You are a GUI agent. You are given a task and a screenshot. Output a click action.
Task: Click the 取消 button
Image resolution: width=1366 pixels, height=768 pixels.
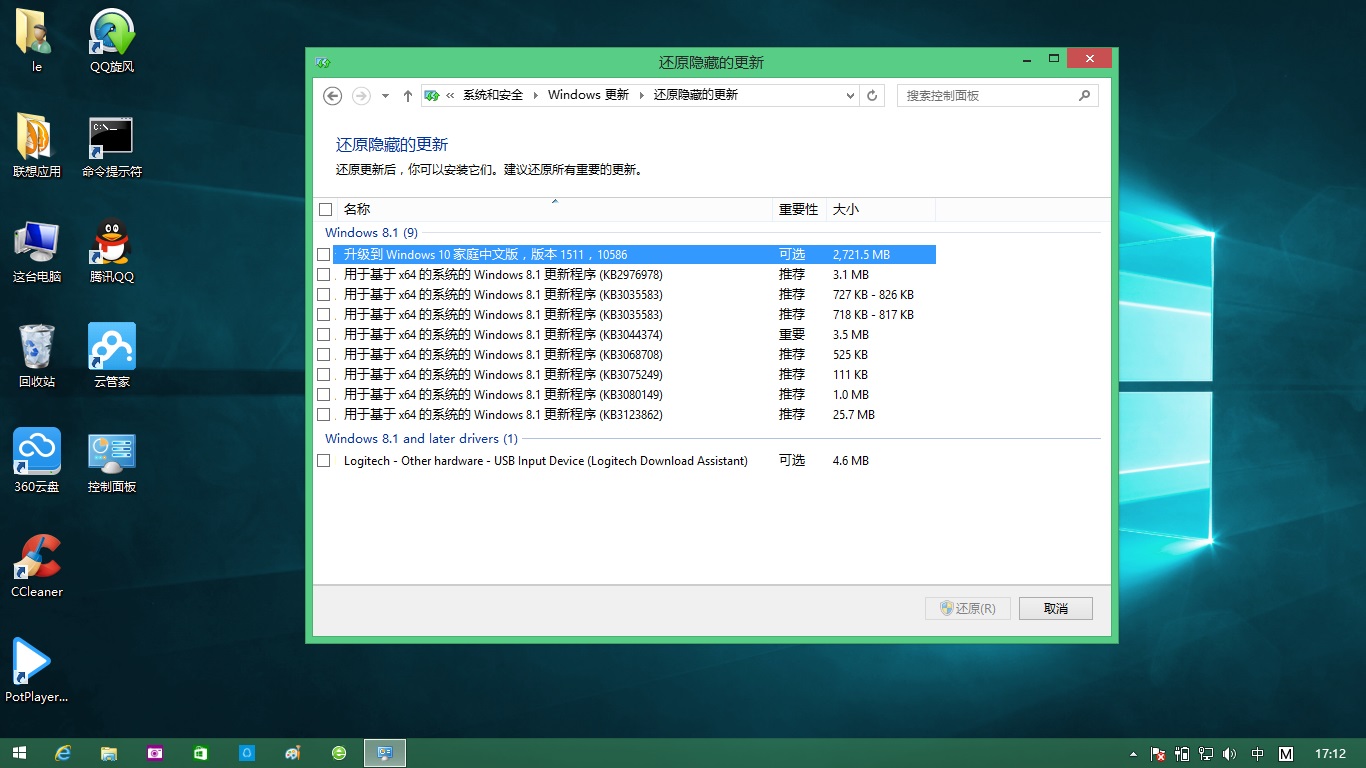point(1055,608)
